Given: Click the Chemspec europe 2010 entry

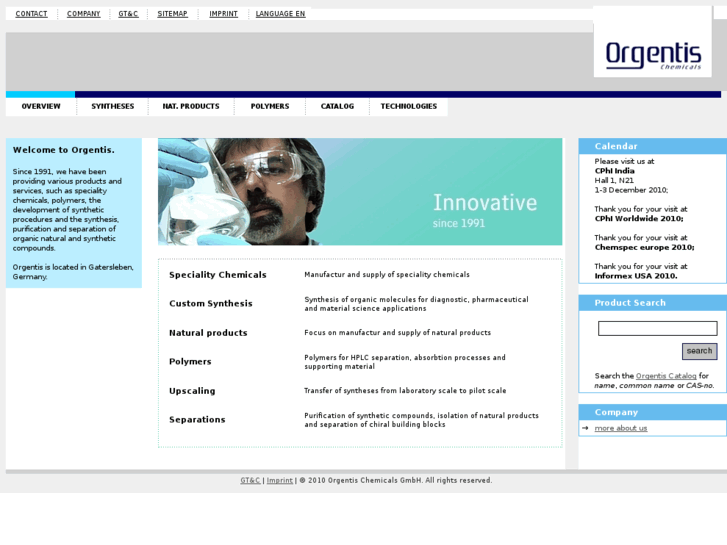Looking at the screenshot, I should coord(644,247).
